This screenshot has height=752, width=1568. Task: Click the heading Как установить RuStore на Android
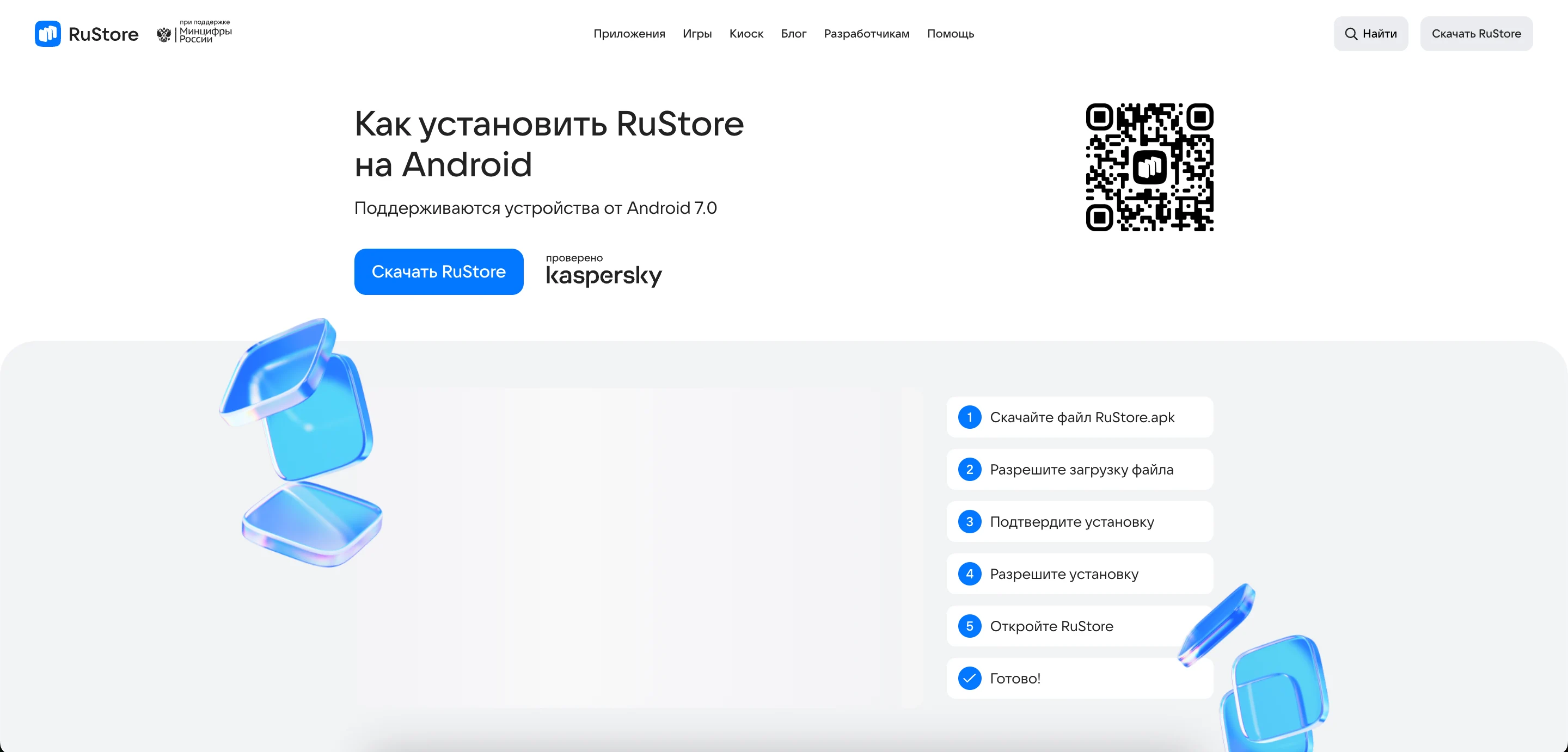pos(549,144)
